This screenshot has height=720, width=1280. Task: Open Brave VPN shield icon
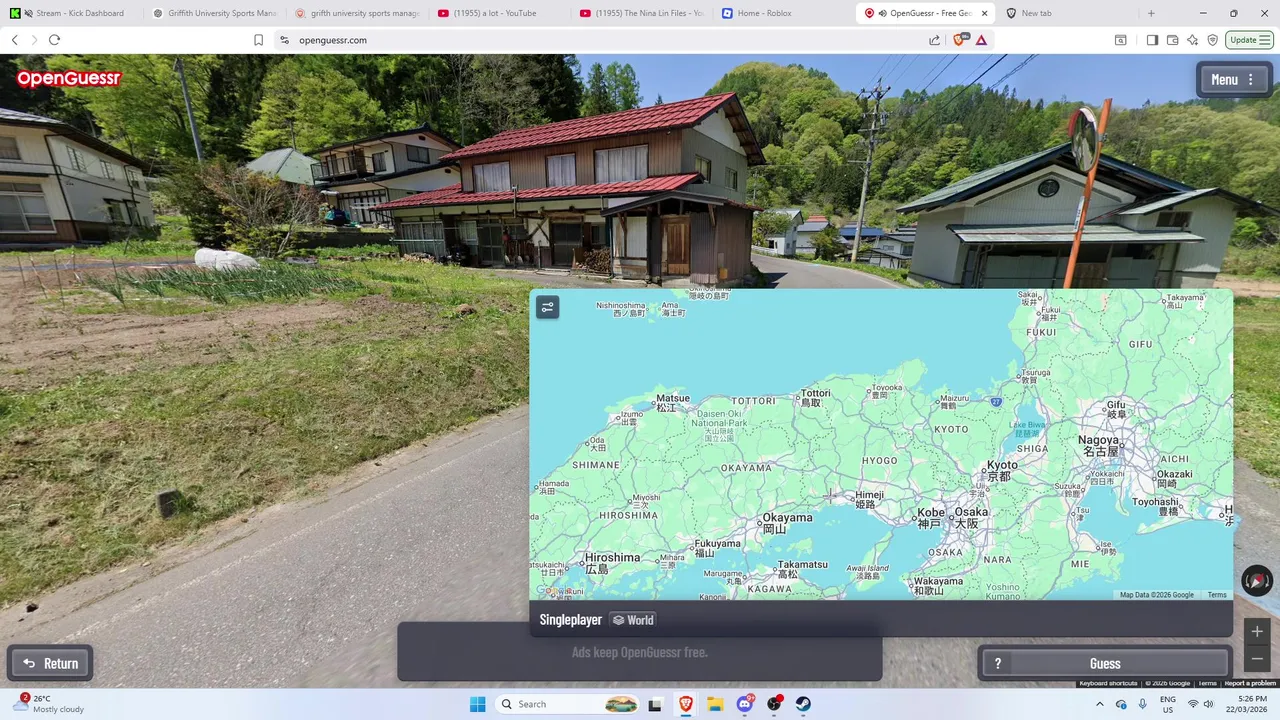point(1212,40)
